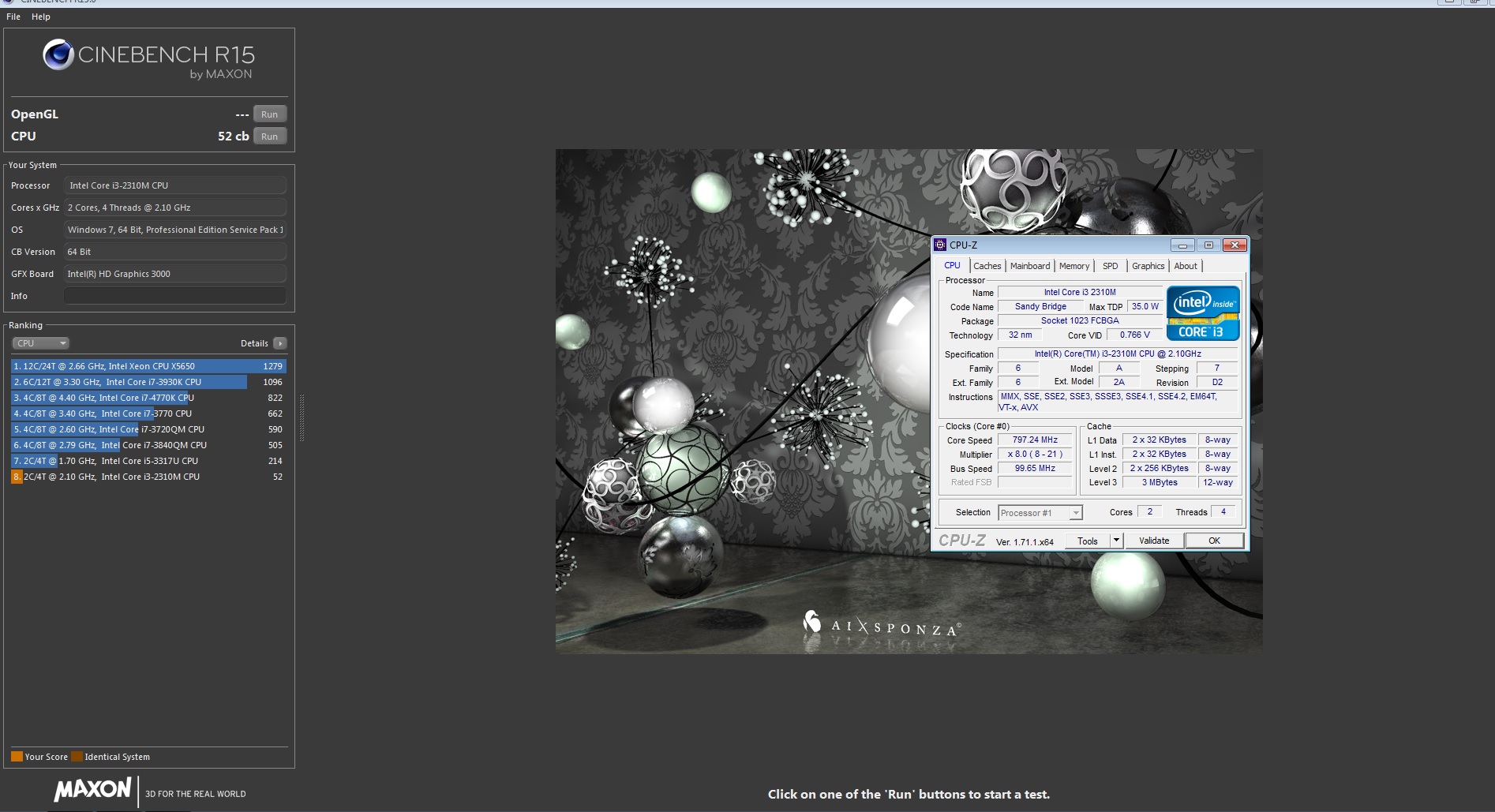
Task: Click the Cinebench R15 logo icon
Action: (58, 54)
